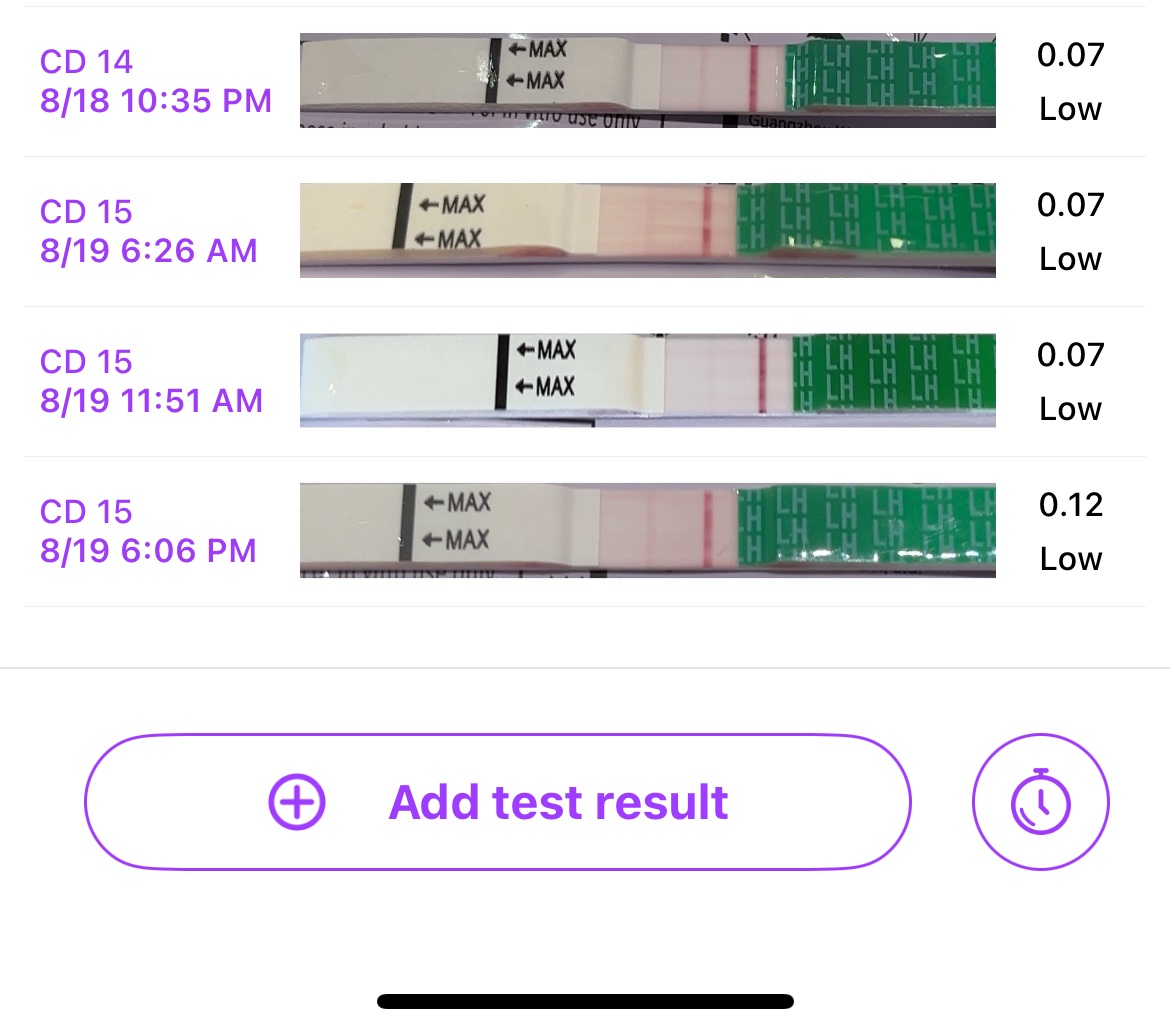Tap the 0.07 value for 8/19 11:51 AM
1170x1033 pixels.
(1070, 354)
